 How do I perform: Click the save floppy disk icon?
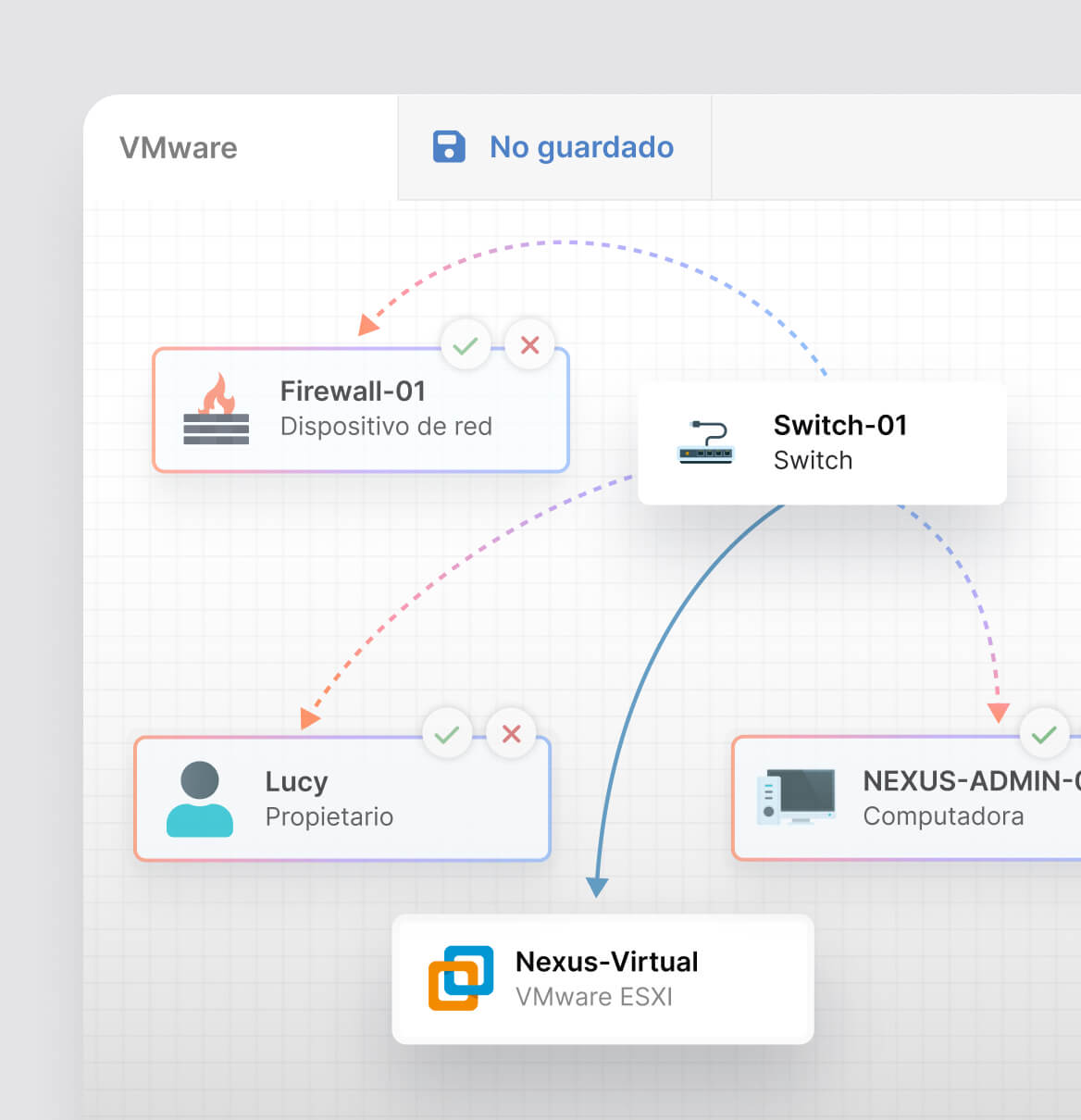[448, 146]
